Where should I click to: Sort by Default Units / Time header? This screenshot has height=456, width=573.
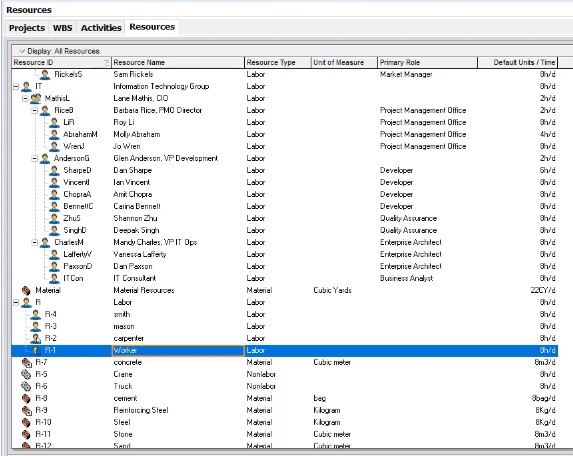point(517,62)
